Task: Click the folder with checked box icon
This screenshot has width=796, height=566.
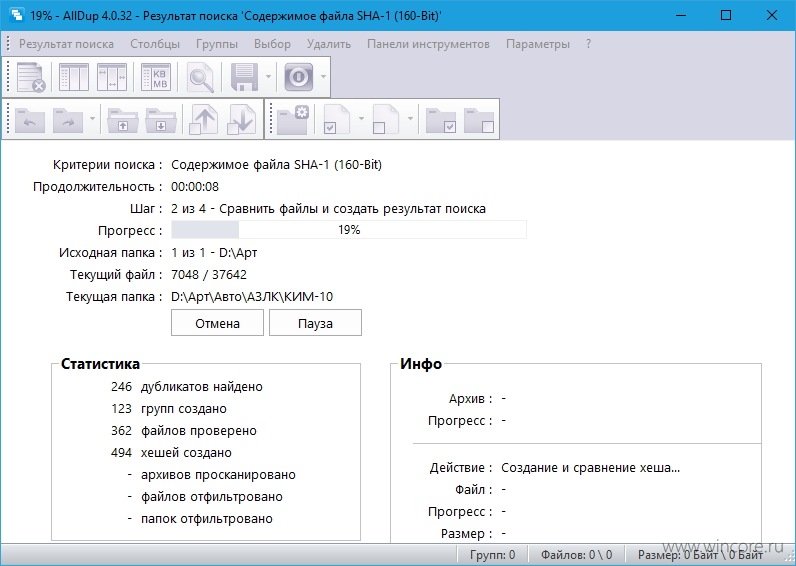Action: pyautogui.click(x=441, y=121)
